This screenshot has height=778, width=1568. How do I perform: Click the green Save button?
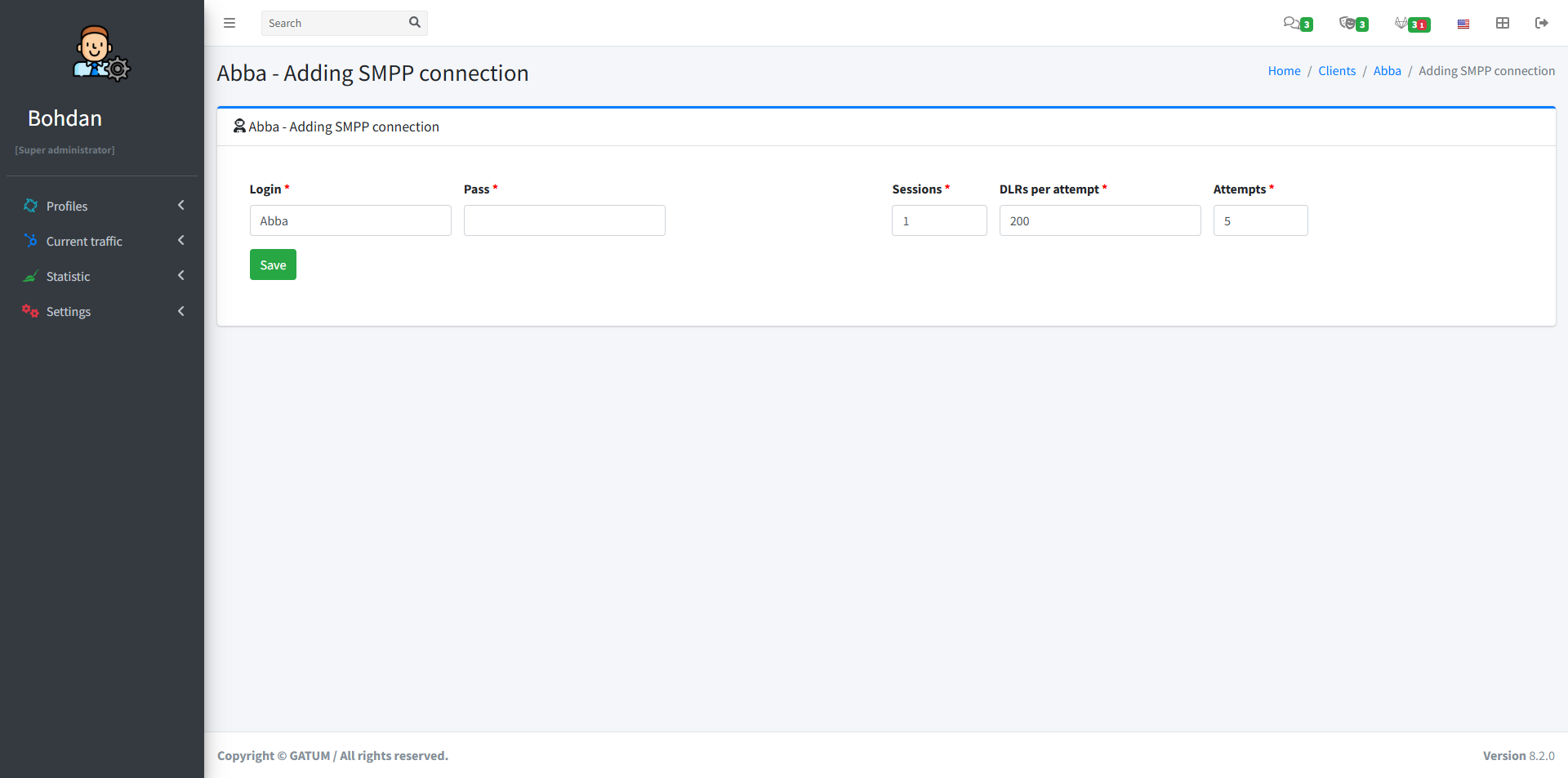(273, 265)
